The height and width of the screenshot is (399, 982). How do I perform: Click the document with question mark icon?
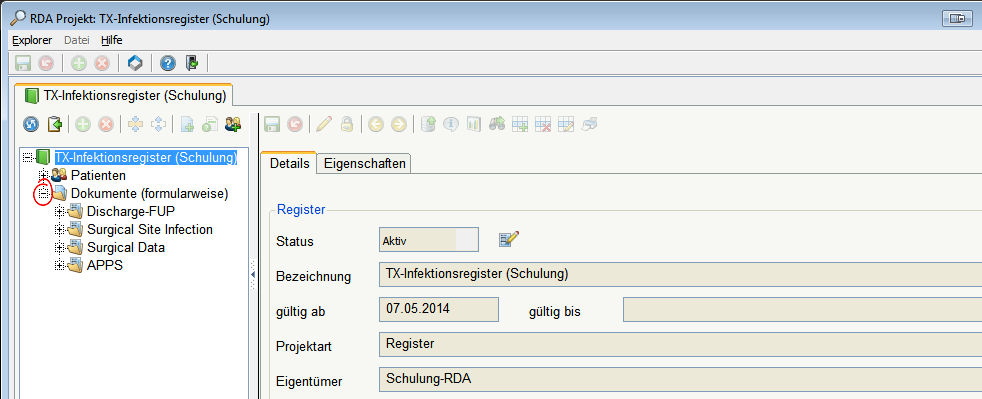(209, 125)
